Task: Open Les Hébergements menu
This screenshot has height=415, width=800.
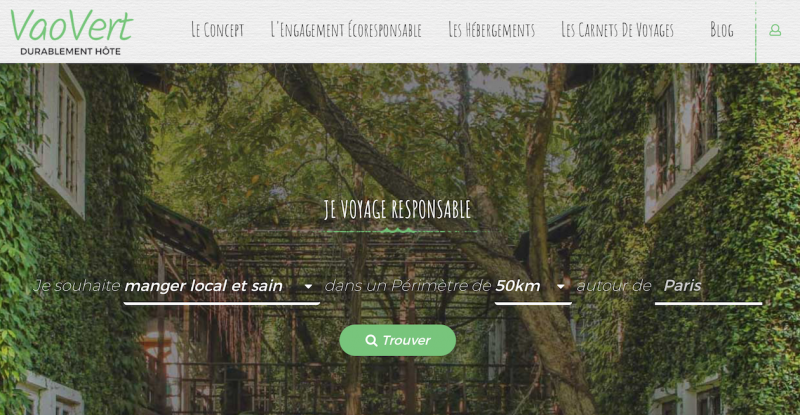Action: (491, 30)
